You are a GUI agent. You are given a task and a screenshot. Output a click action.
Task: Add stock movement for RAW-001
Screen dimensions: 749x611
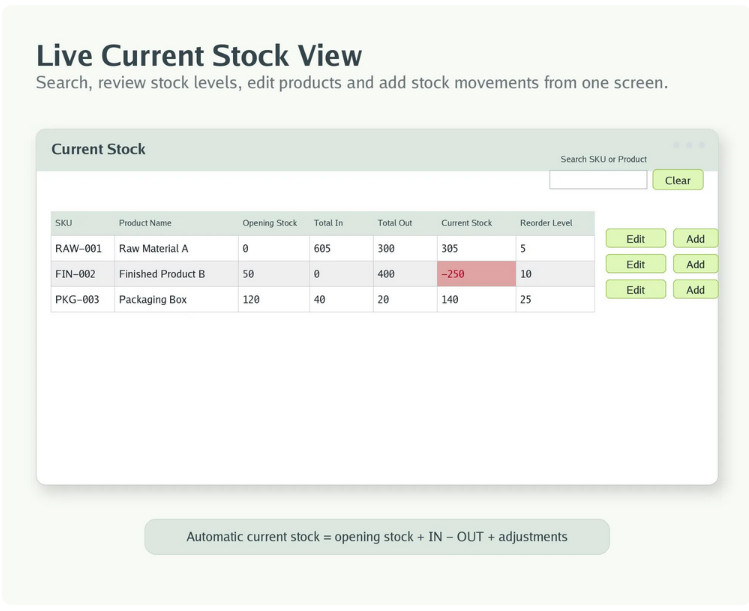[x=696, y=238]
